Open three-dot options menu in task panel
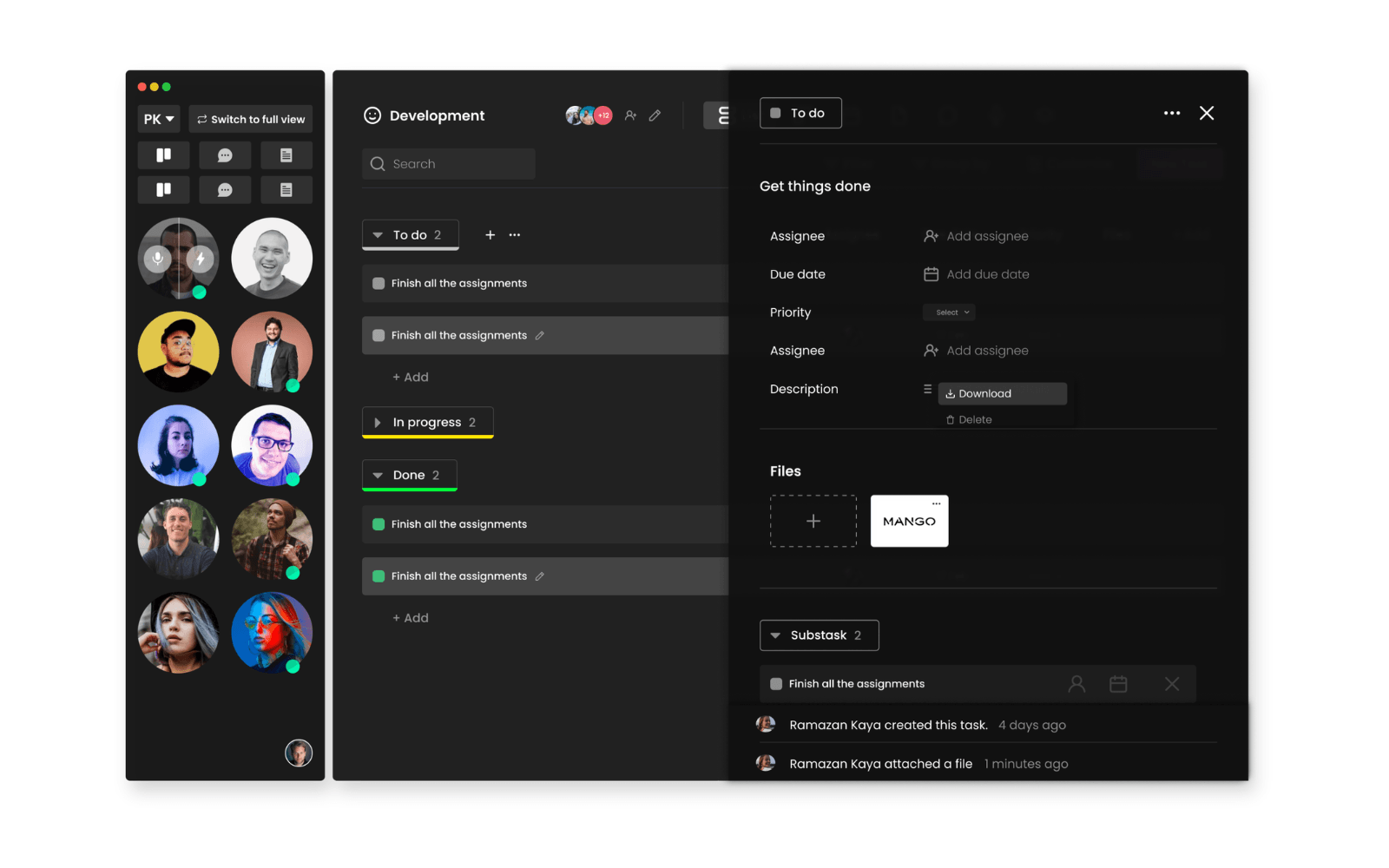1389x868 pixels. coord(1172,113)
